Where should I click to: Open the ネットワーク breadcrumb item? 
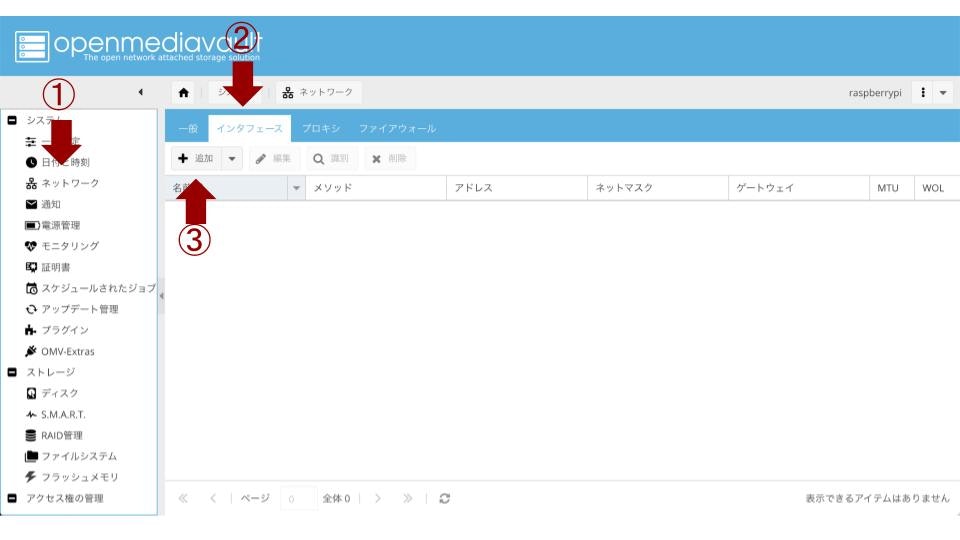[318, 92]
